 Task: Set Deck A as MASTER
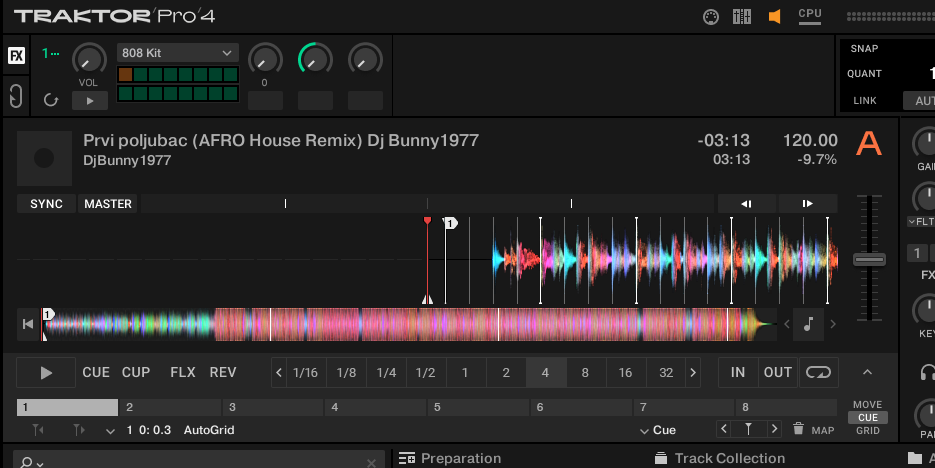[108, 204]
